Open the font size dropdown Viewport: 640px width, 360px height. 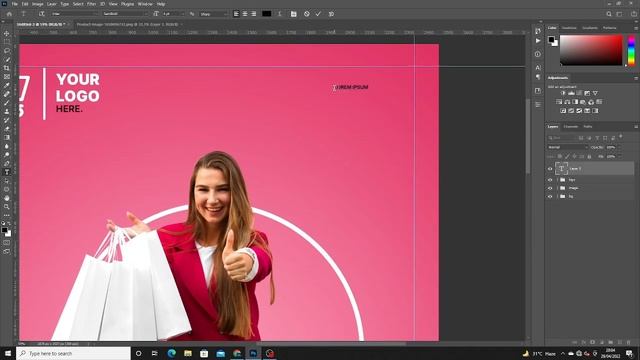click(173, 14)
